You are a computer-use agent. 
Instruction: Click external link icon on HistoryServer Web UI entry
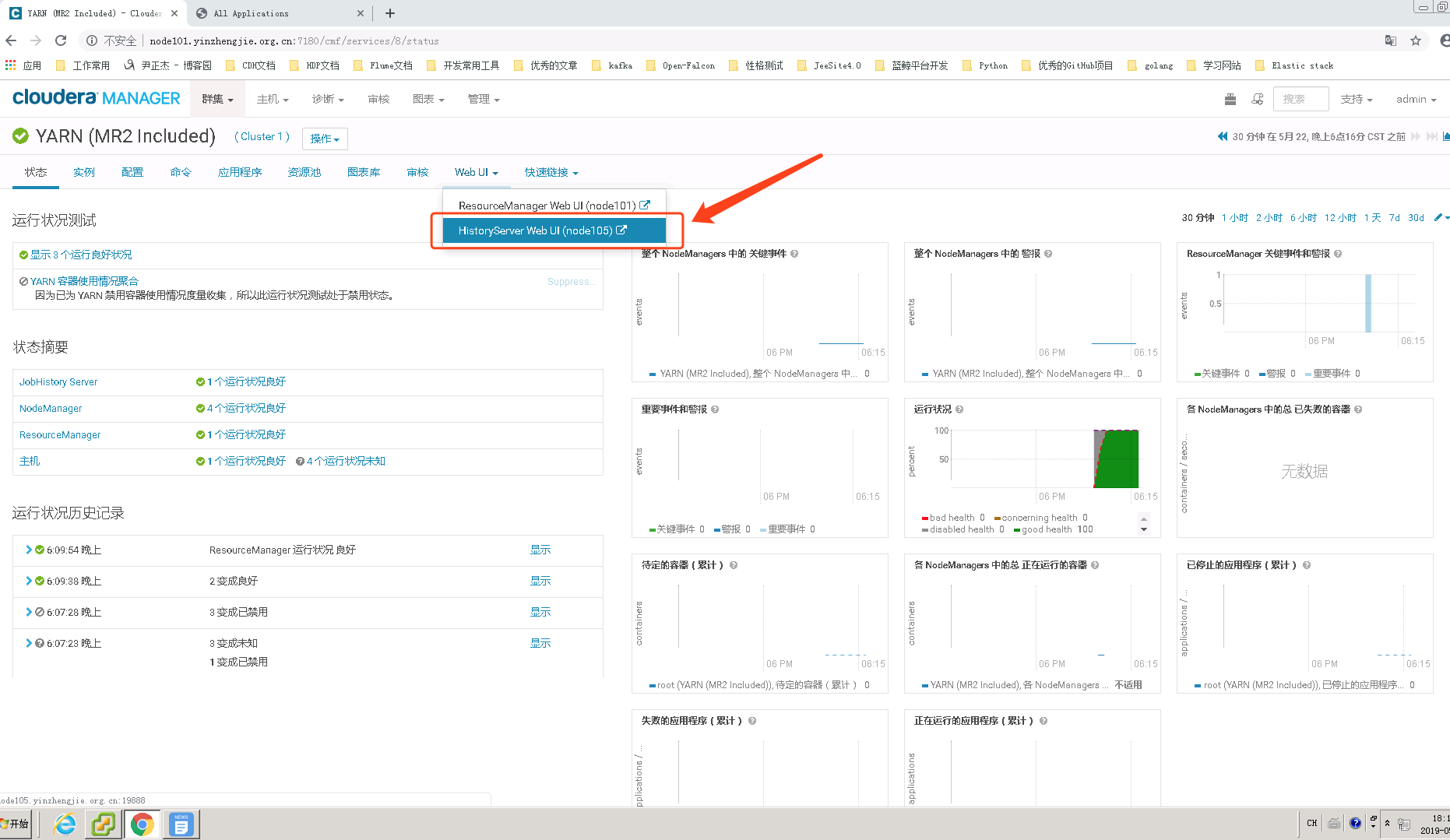pyautogui.click(x=621, y=230)
